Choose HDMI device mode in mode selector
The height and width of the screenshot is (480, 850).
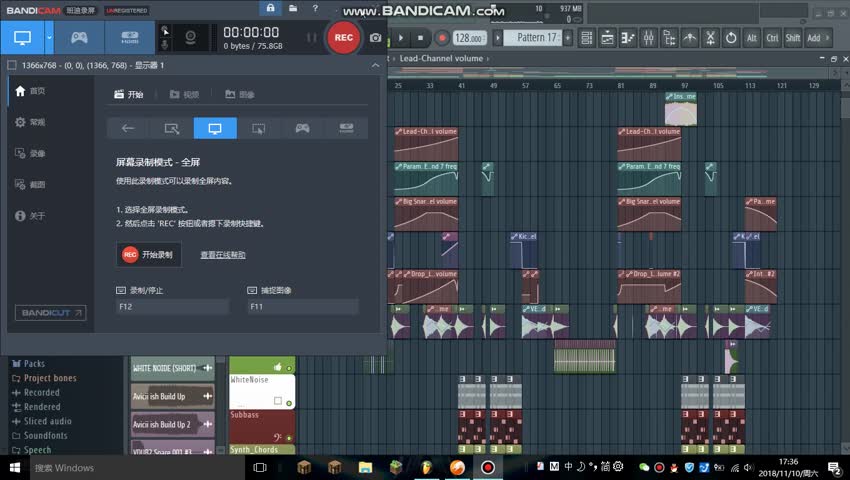346,128
